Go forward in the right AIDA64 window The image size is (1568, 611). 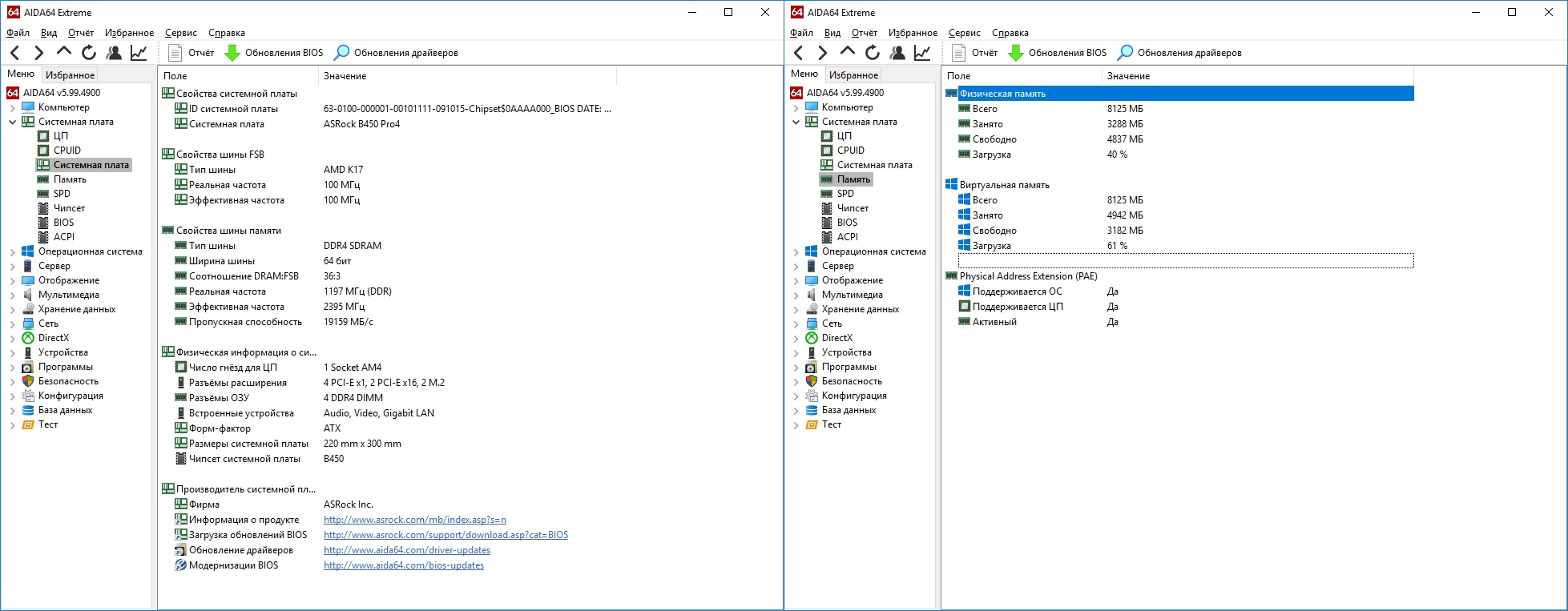822,53
